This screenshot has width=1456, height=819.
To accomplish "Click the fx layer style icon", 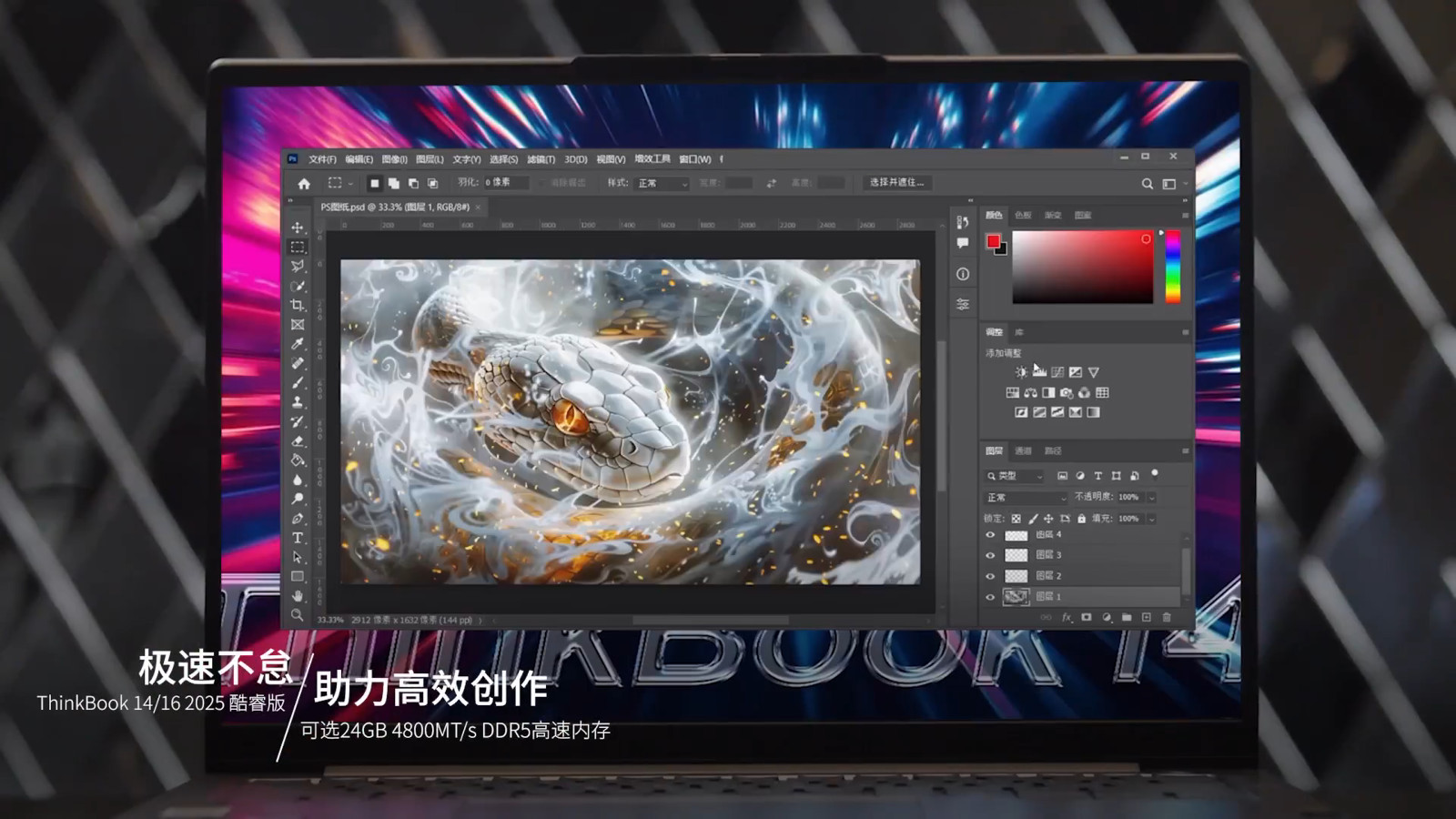I will [x=1067, y=617].
